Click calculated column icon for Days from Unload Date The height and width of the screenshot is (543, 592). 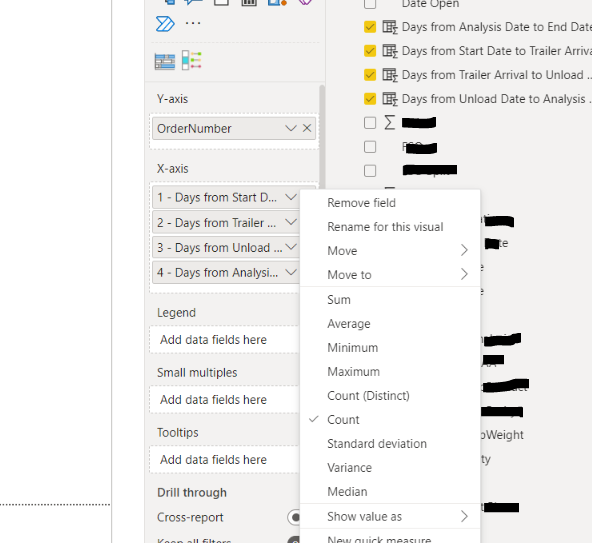(390, 99)
